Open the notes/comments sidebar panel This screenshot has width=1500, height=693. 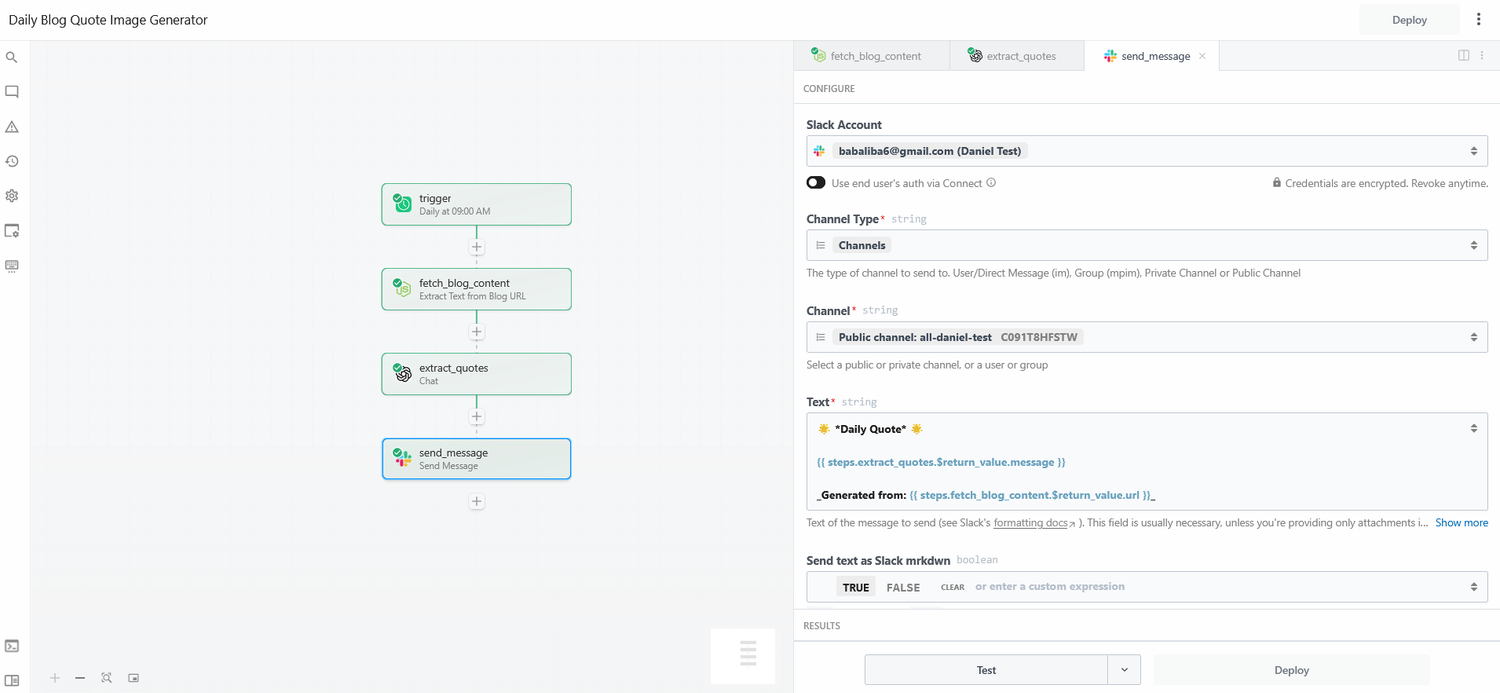pos(12,91)
